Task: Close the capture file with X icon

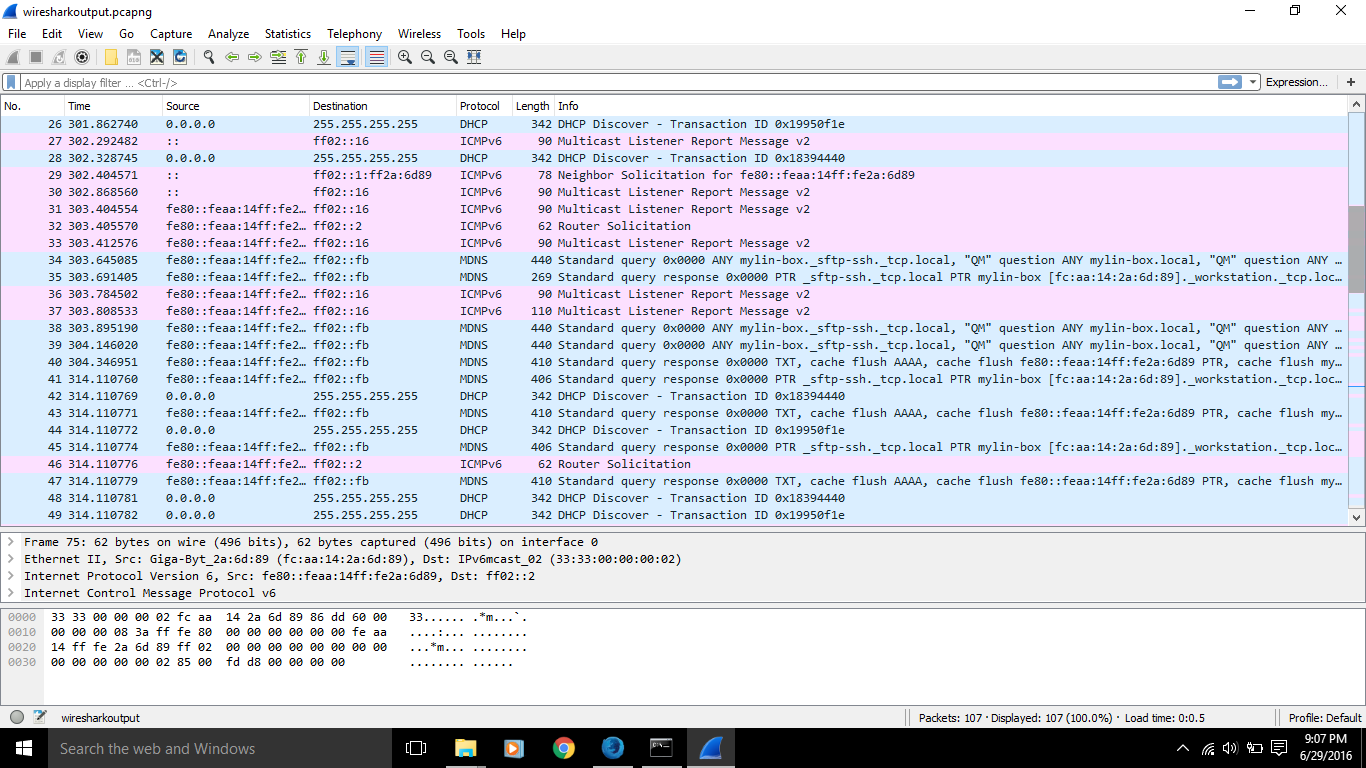Action: click(156, 57)
